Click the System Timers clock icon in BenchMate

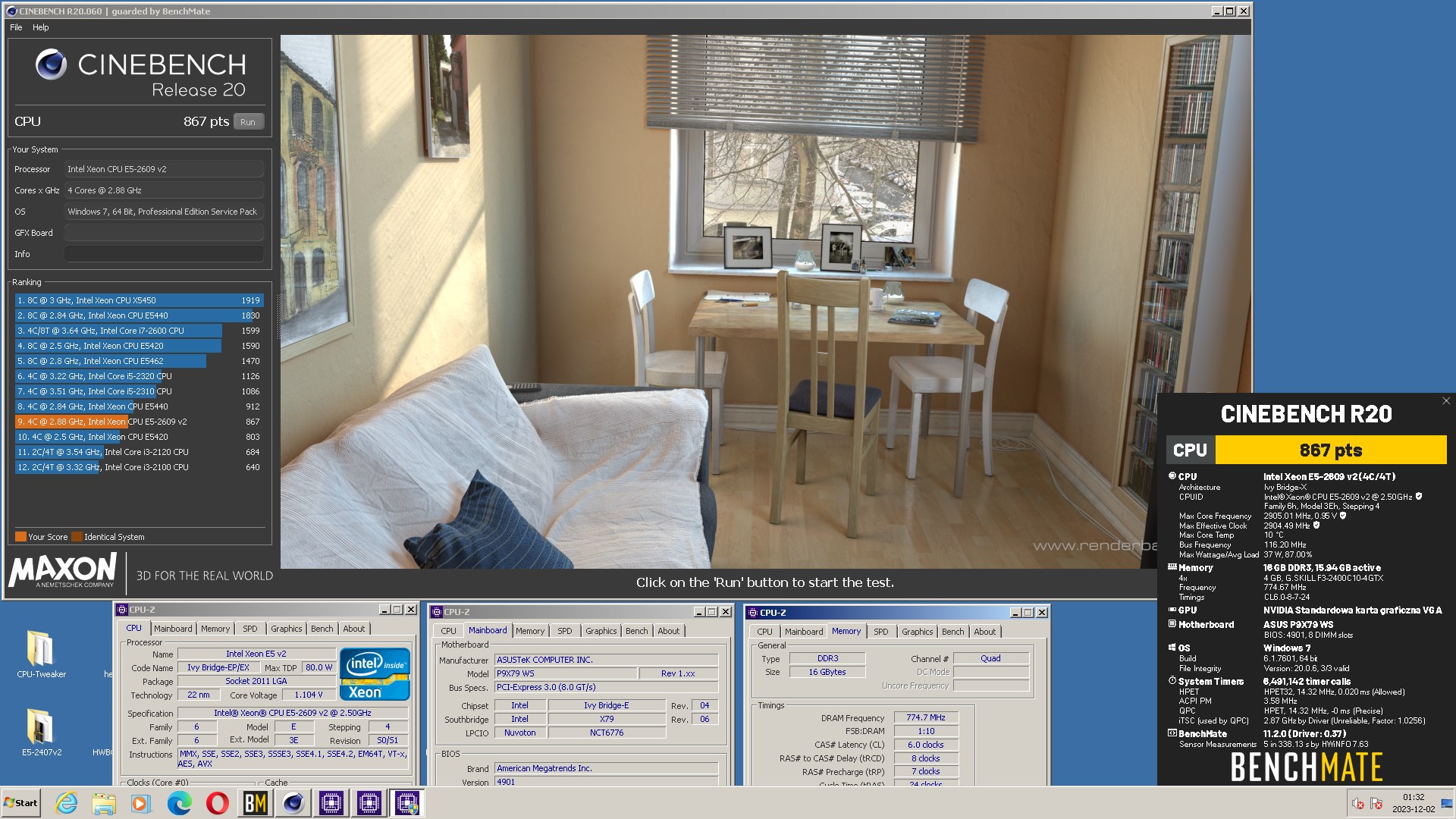(1172, 681)
